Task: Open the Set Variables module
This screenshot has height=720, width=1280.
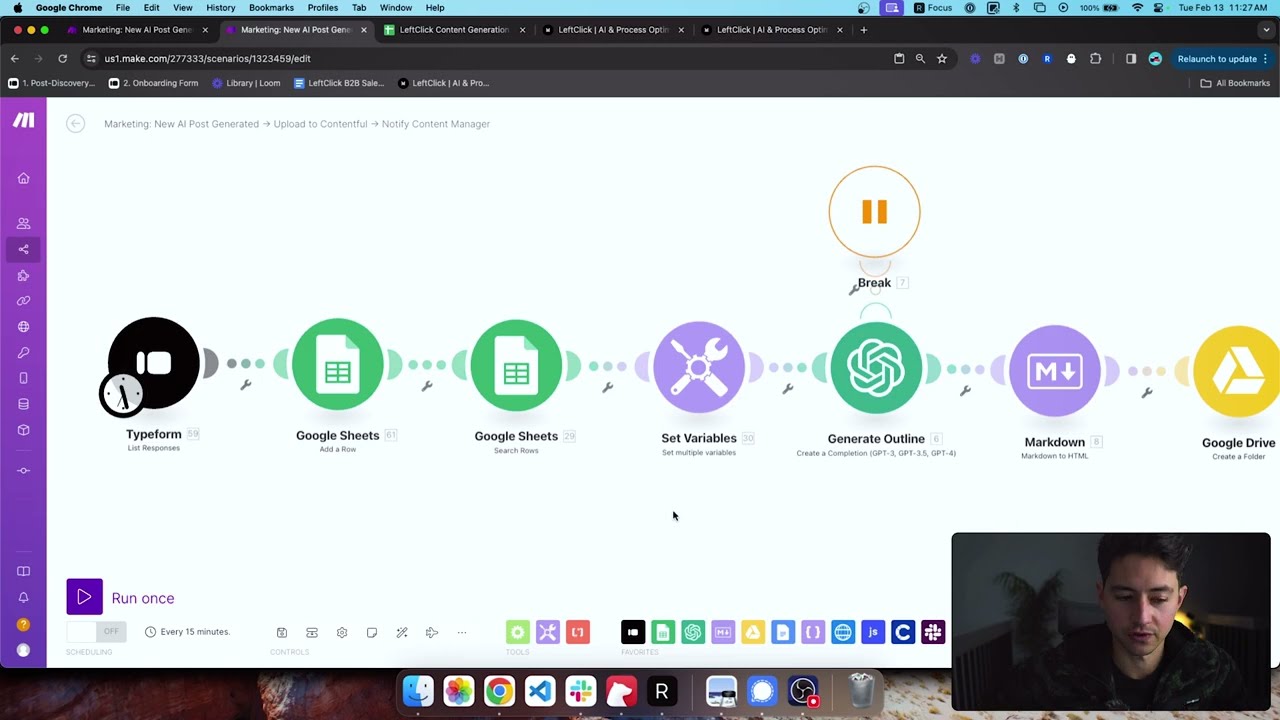Action: 698,366
